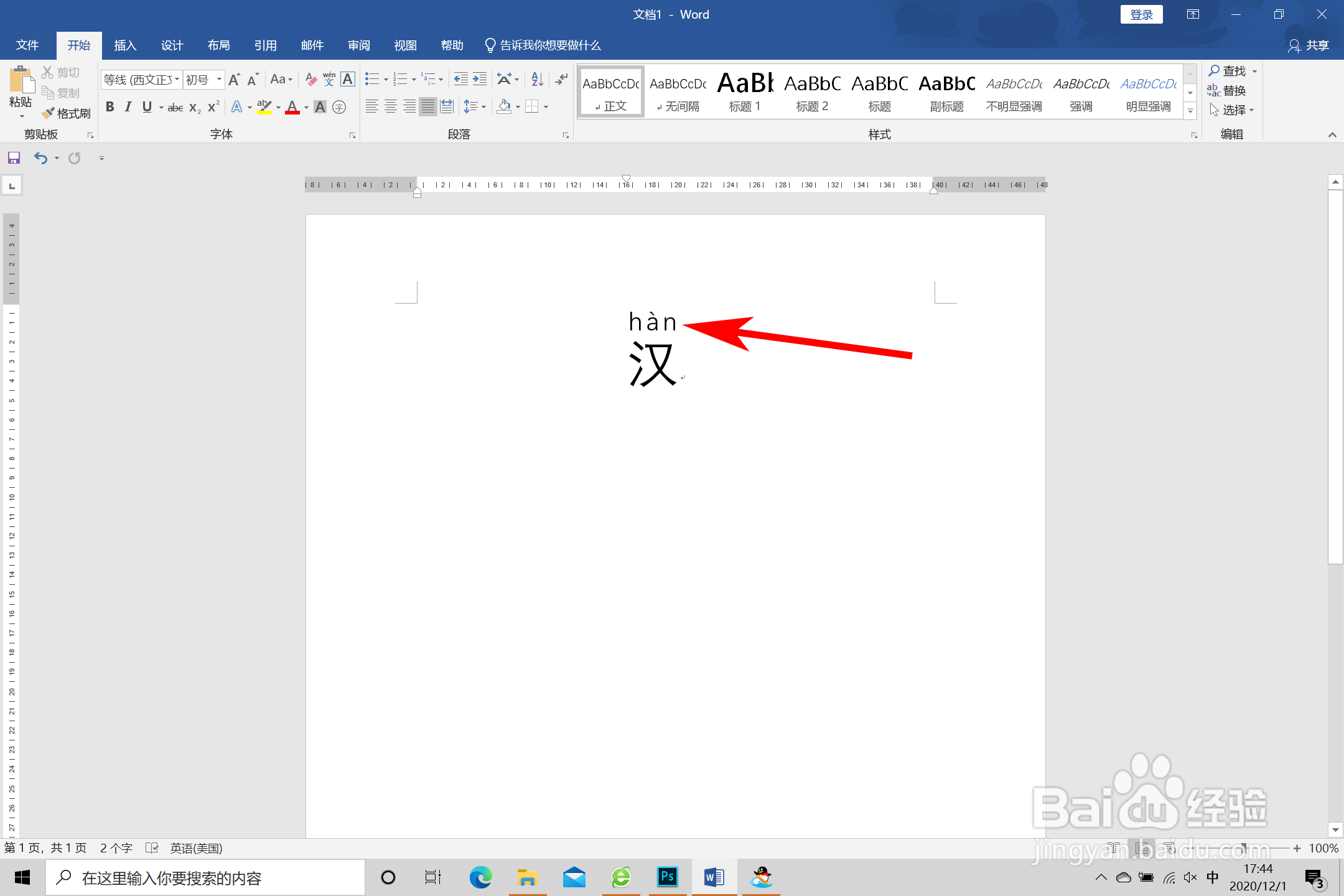The image size is (1344, 896).
Task: Apply character shading icon
Action: tap(320, 107)
